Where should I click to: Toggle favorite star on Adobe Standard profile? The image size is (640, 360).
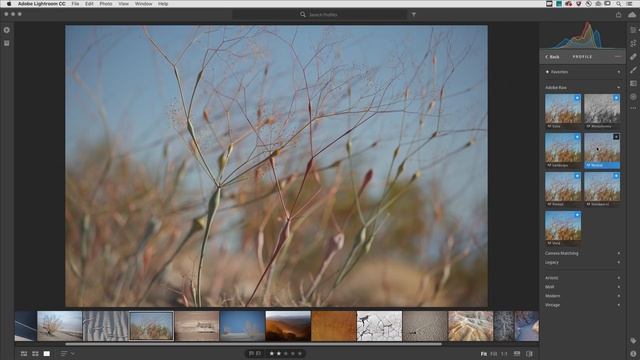616,176
